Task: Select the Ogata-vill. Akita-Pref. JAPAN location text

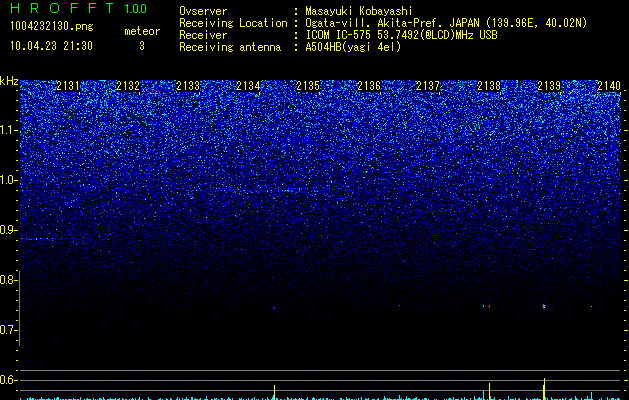Action: click(446, 23)
